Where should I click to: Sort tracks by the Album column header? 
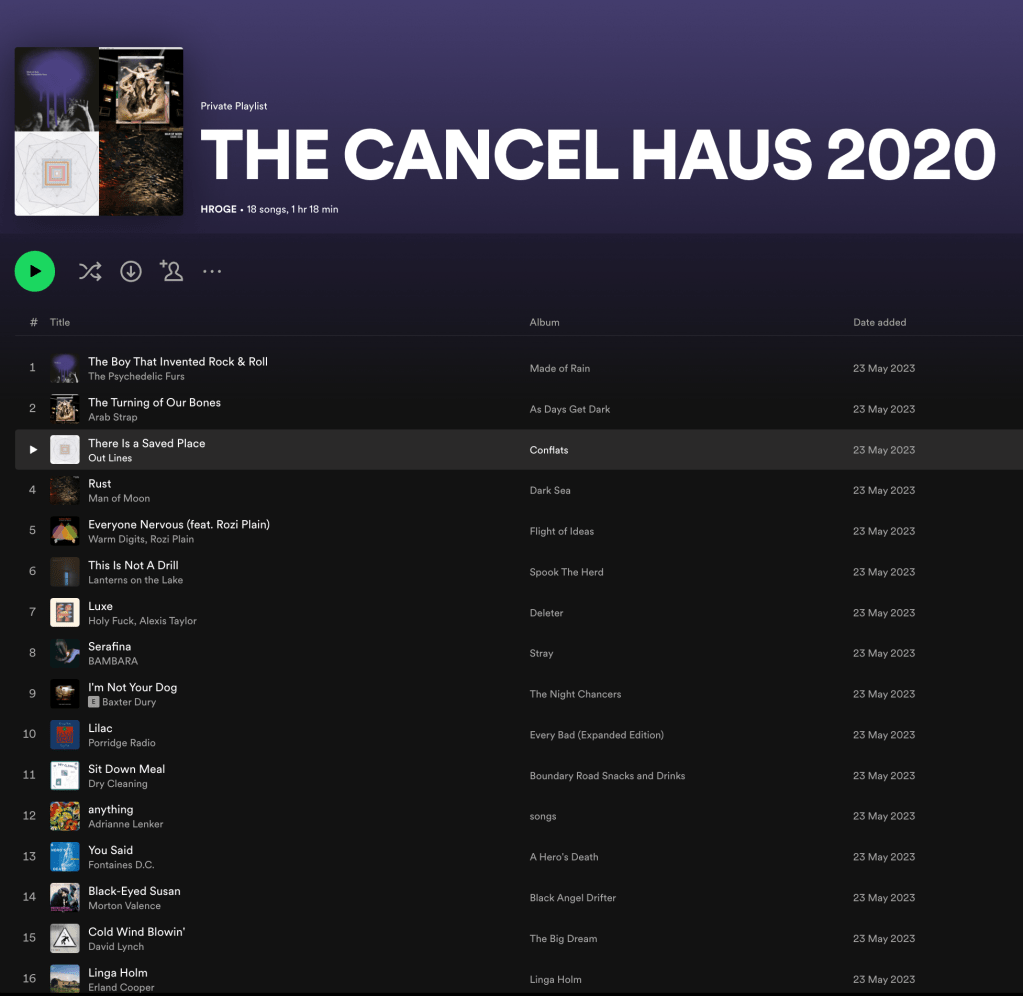pos(544,322)
